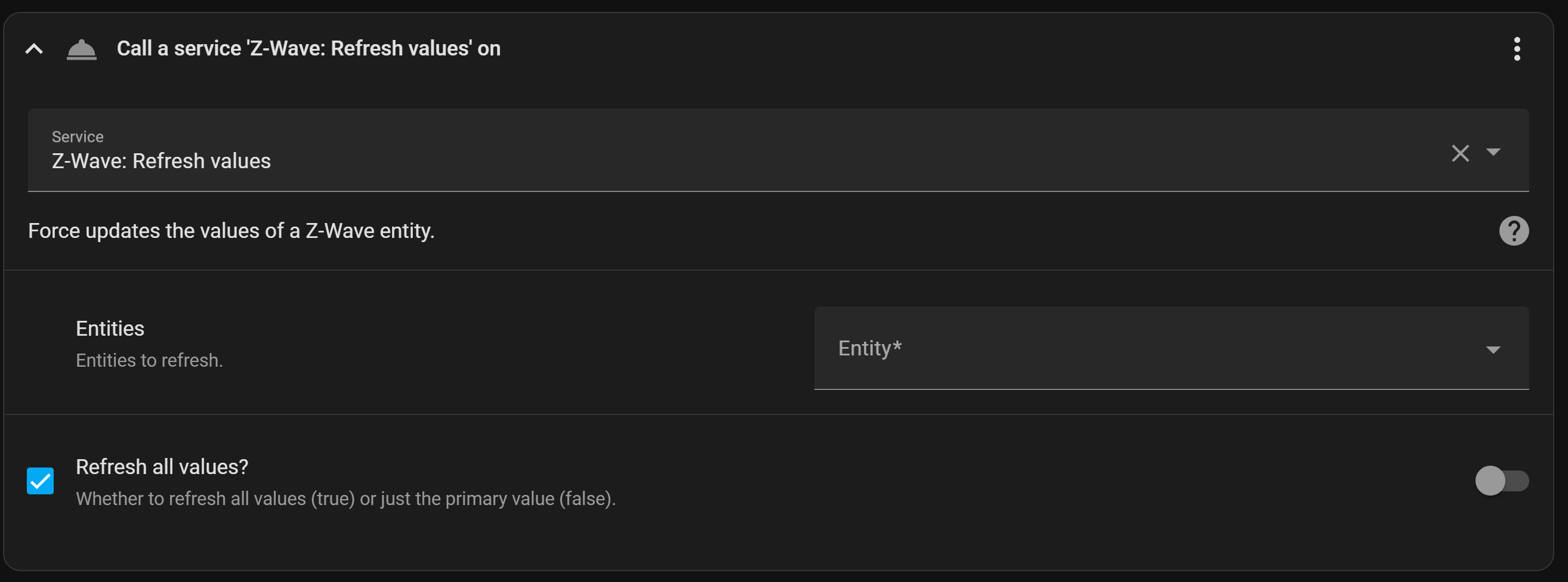Screen dimensions: 1568x582
Task: Click the 'Entities to refresh.' helper text
Action: 149,361
